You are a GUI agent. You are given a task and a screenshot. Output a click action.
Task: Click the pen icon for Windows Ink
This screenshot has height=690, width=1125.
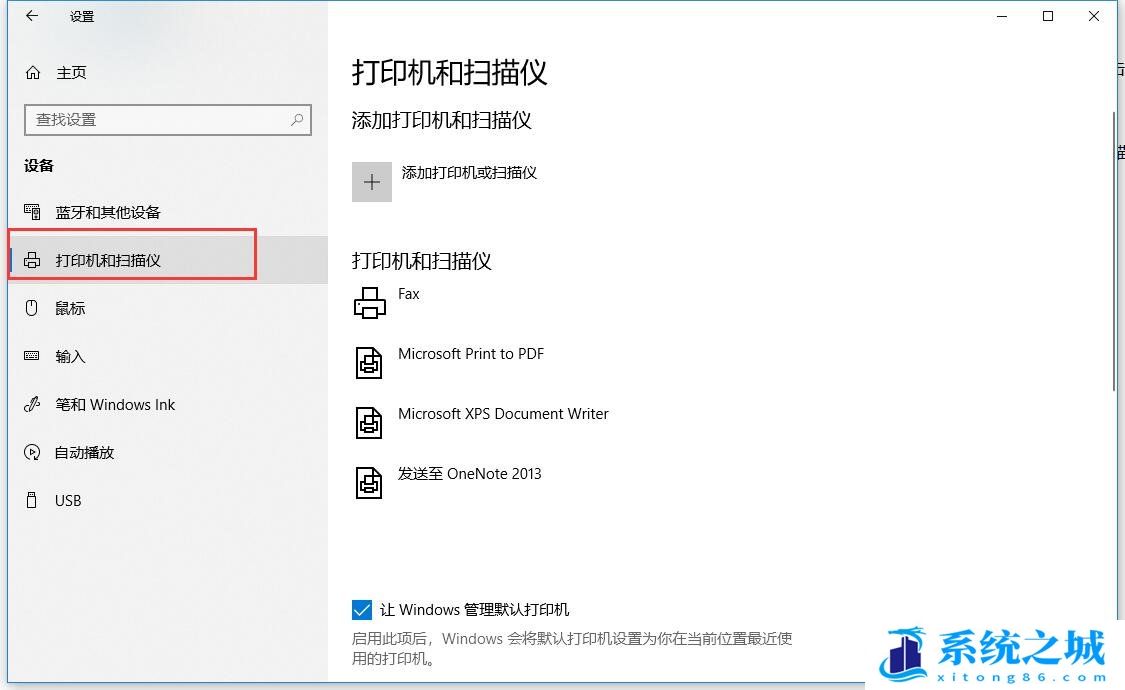[x=32, y=404]
